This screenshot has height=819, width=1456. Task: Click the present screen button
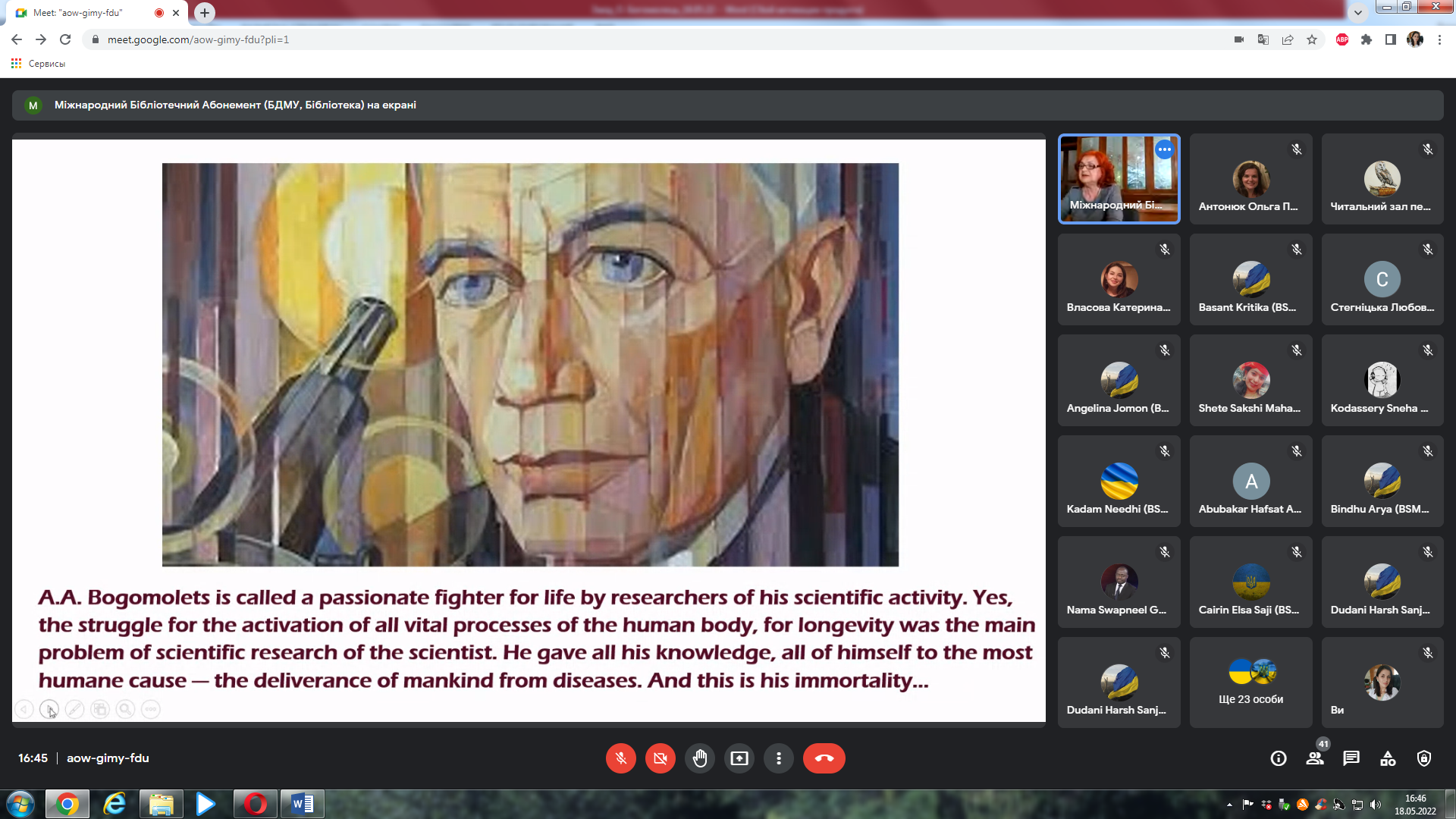coord(739,758)
